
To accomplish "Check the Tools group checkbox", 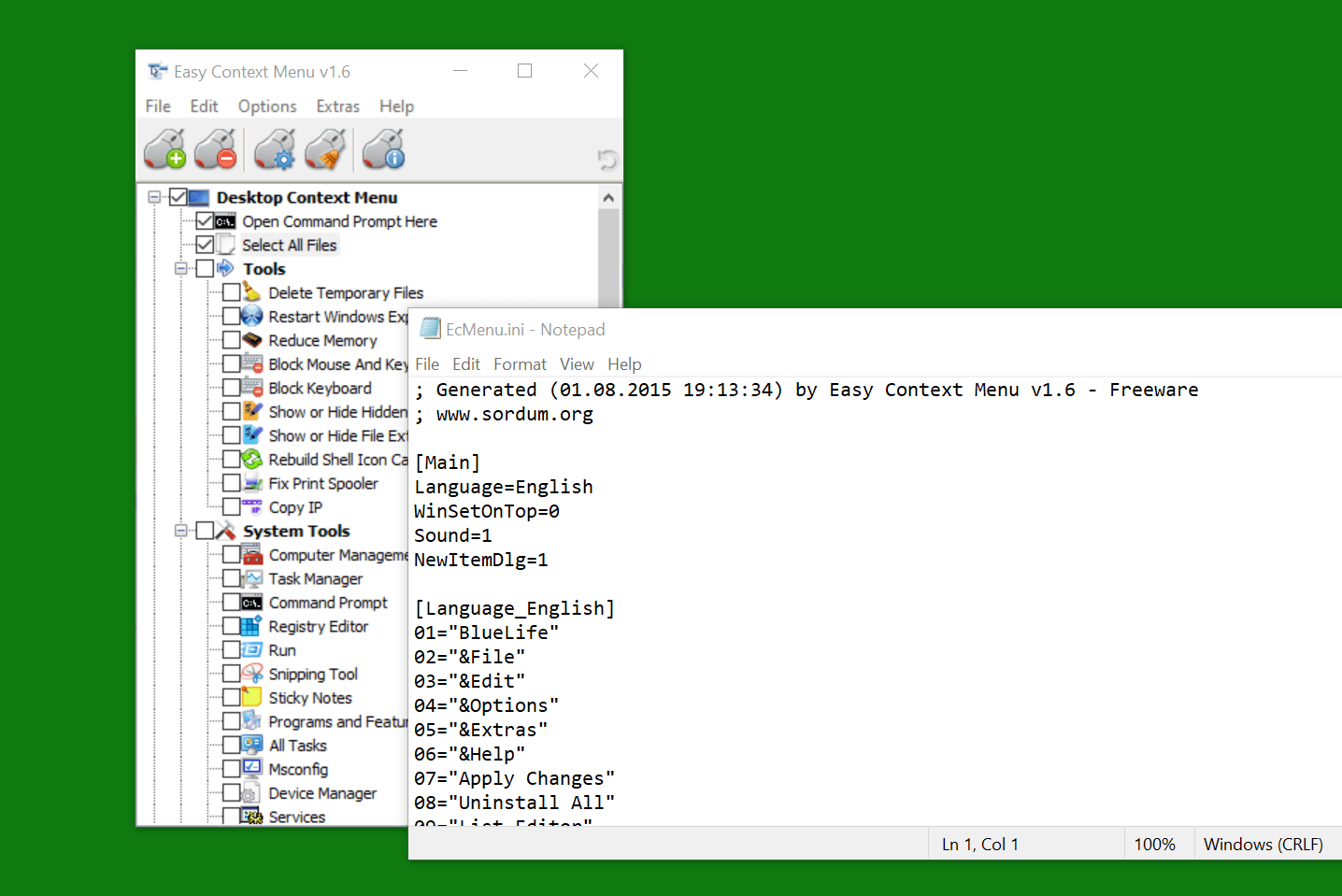I will coord(205,269).
